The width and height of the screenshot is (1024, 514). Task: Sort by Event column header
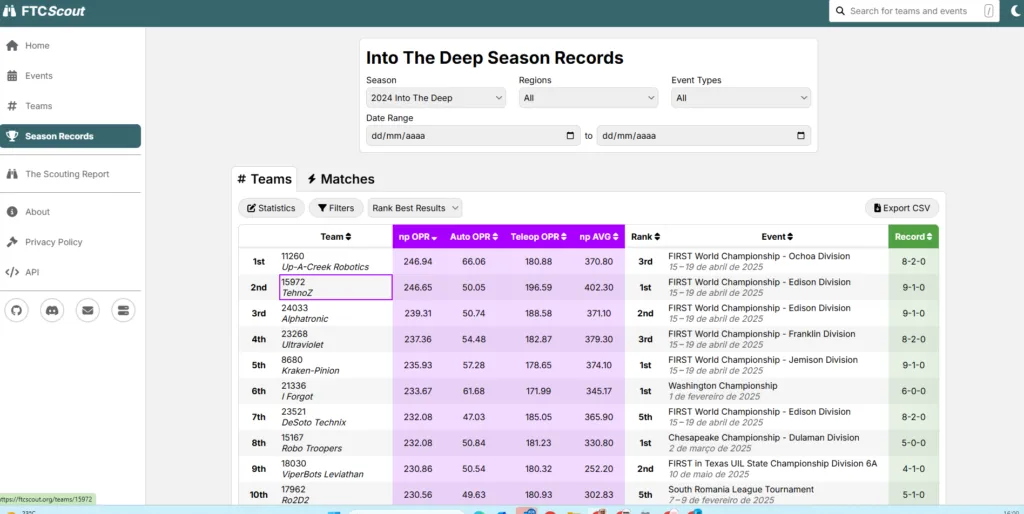pos(777,236)
